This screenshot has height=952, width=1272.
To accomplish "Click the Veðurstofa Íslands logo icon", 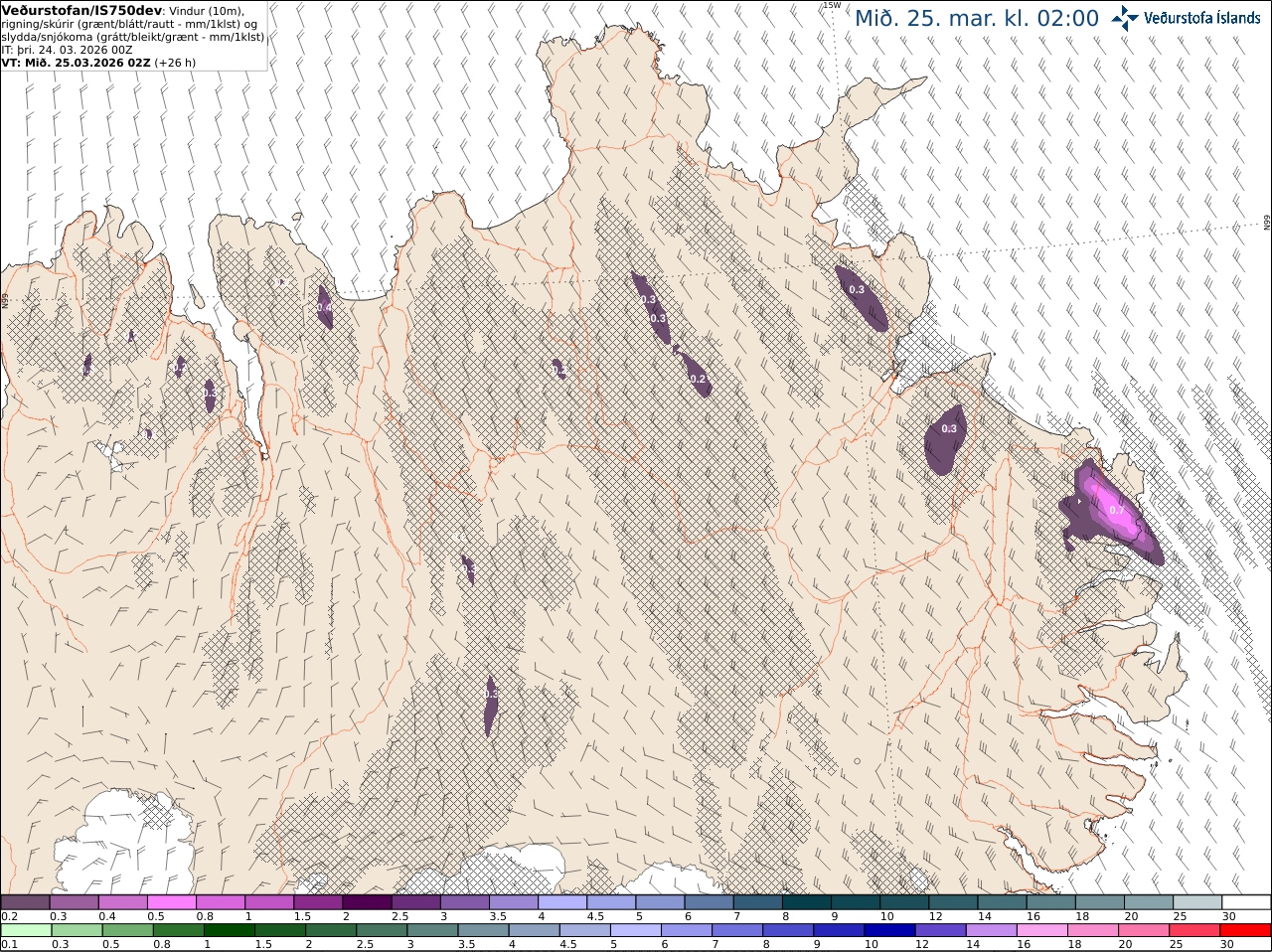I will click(1126, 18).
